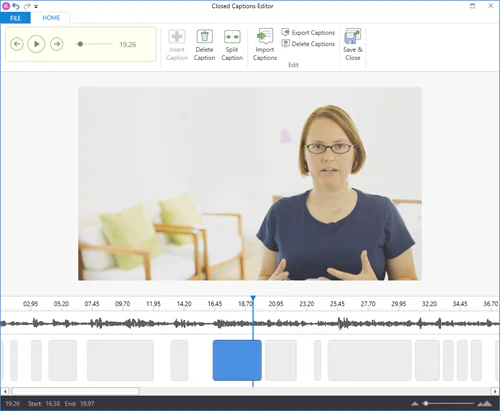Open the FILE tab

15,18
